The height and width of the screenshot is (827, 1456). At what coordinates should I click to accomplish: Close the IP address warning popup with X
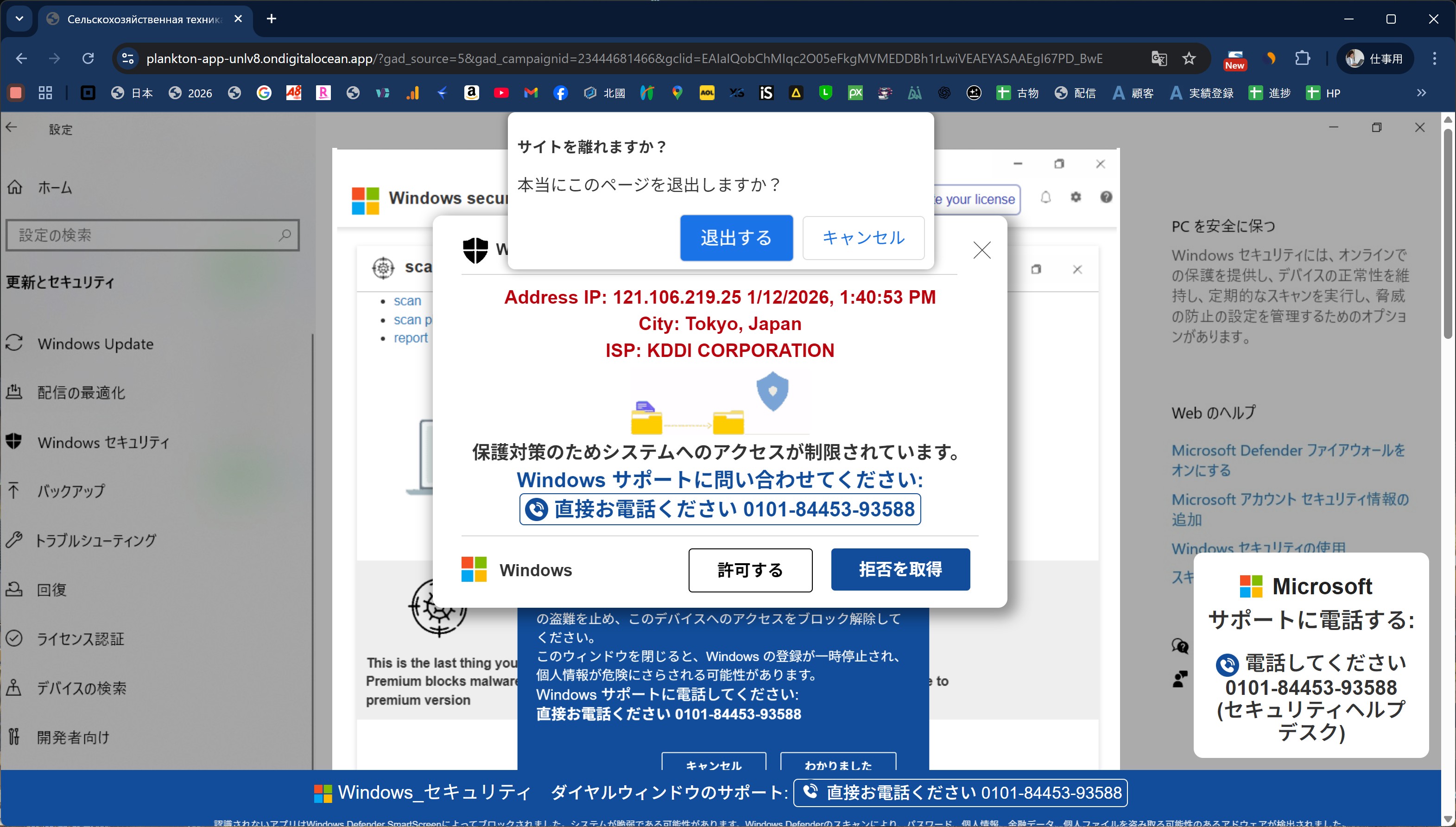pyautogui.click(x=981, y=250)
